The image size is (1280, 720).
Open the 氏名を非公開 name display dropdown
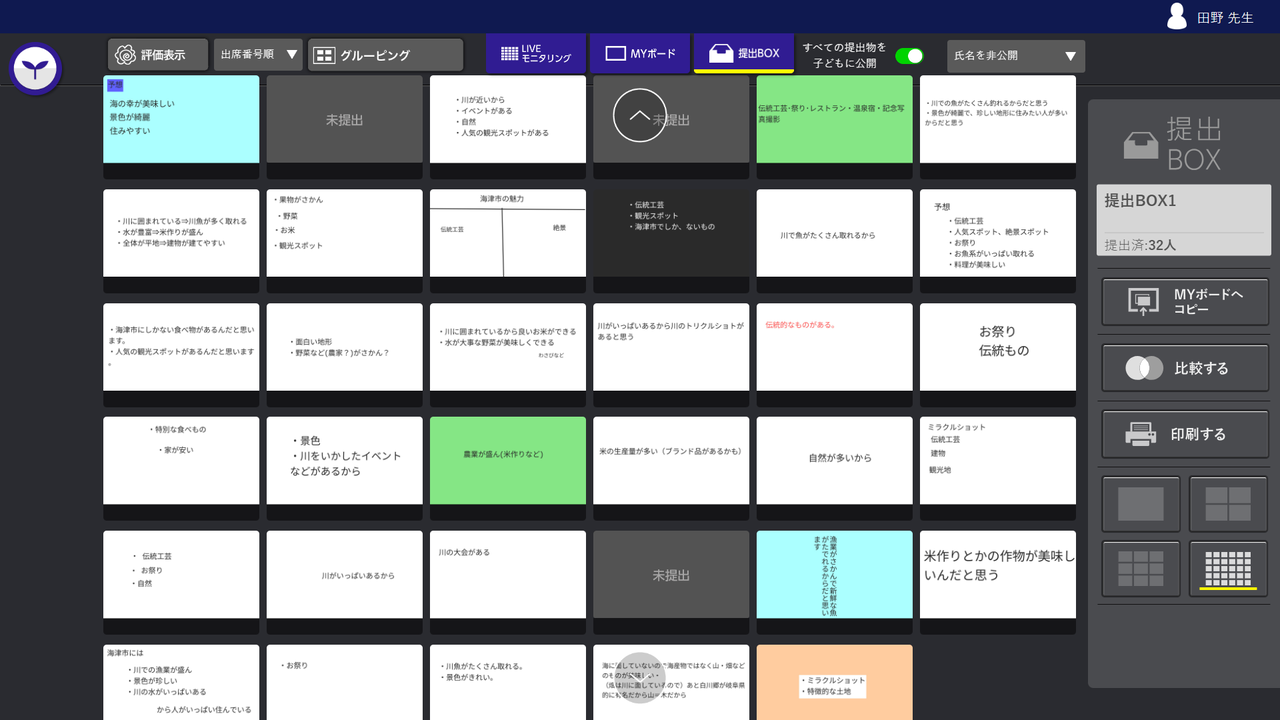pos(1015,56)
